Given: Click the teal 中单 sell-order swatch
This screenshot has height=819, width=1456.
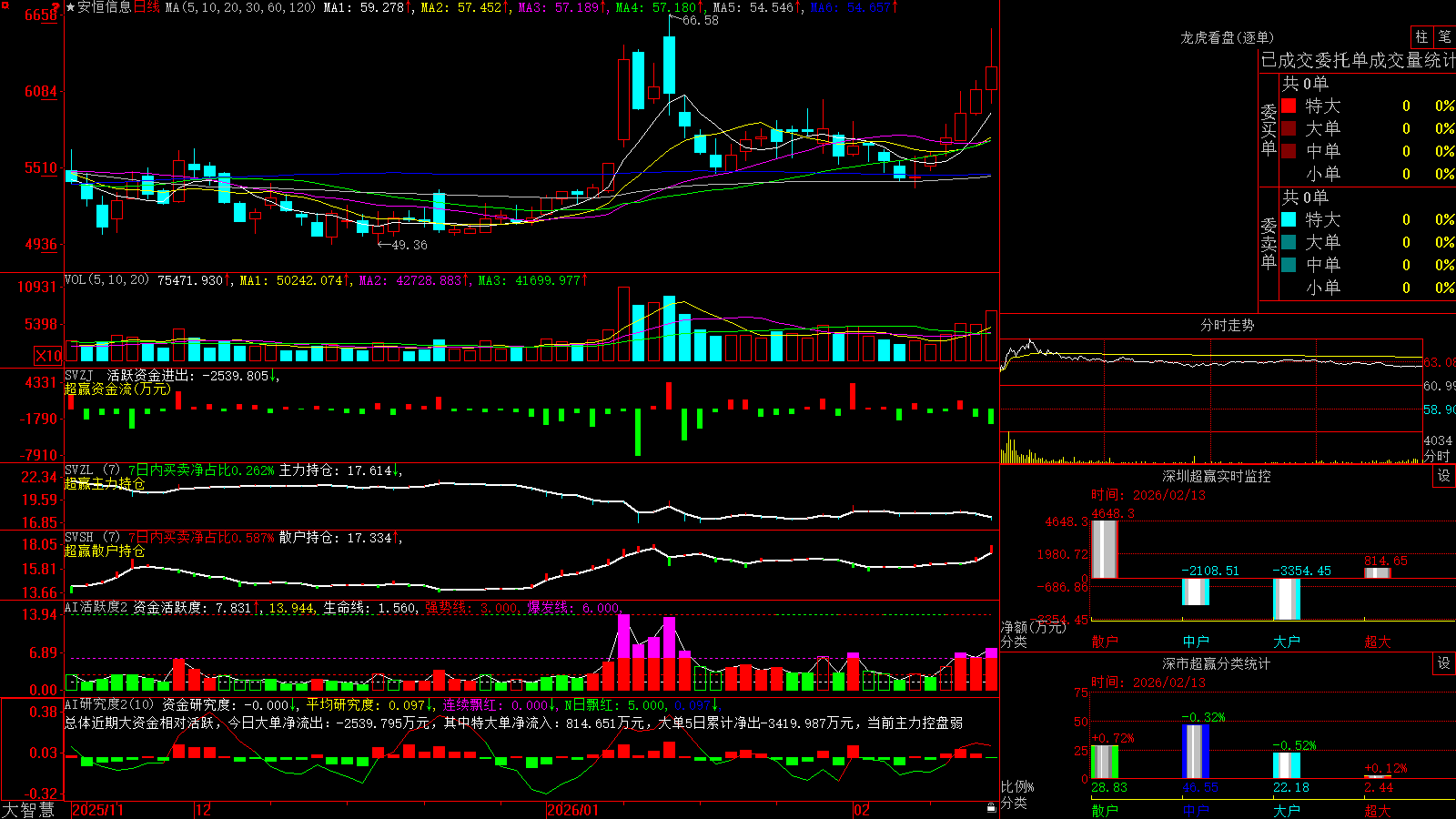Looking at the screenshot, I should point(1289,265).
